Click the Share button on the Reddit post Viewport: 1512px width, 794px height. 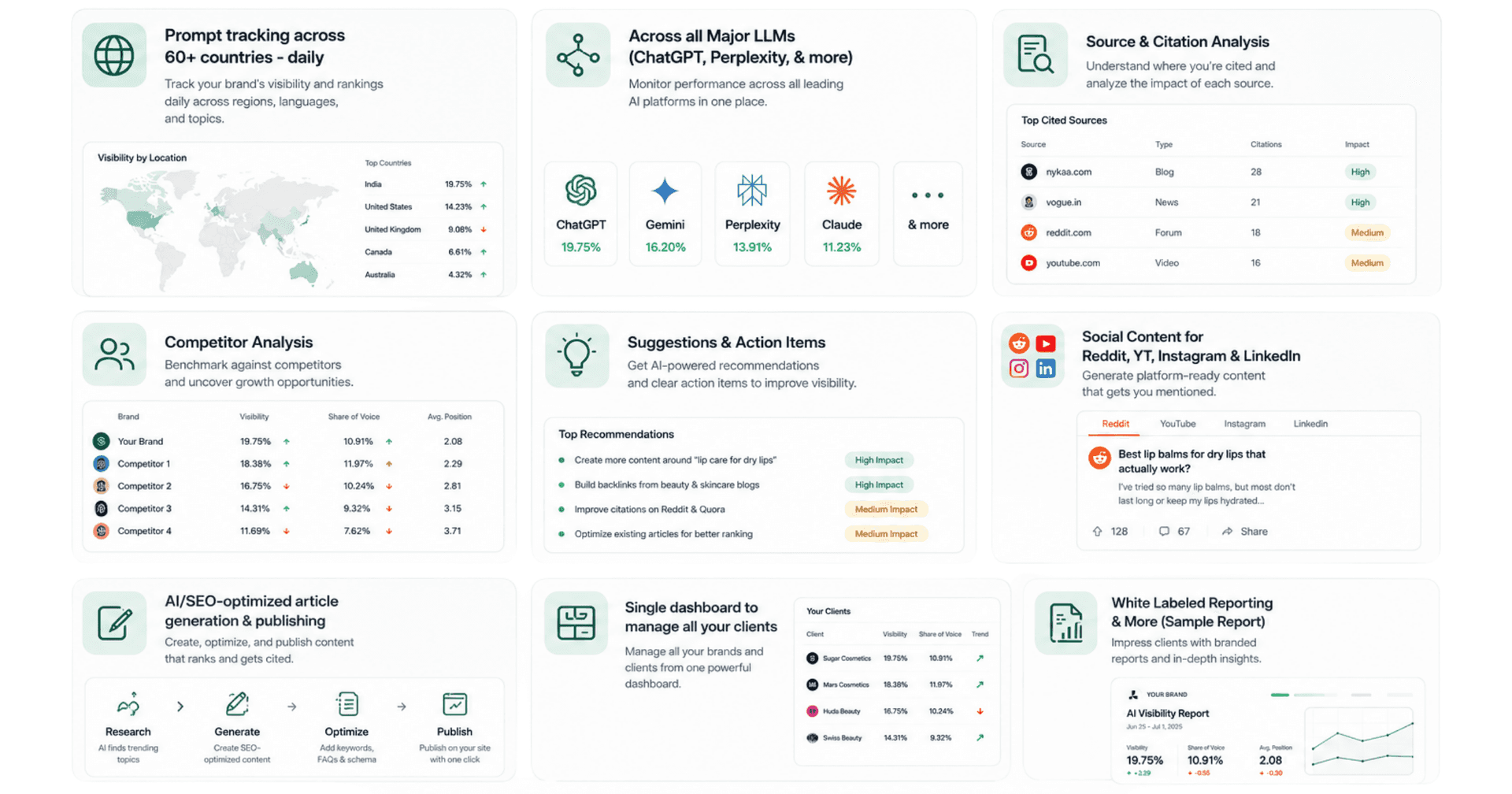(x=1245, y=532)
